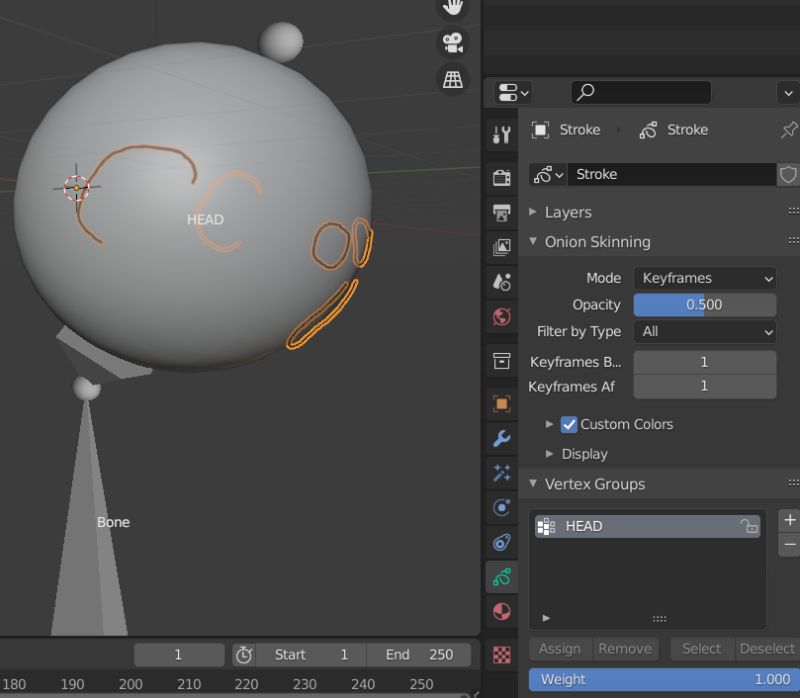The height and width of the screenshot is (698, 800).
Task: Toggle the Fake User shield on Stroke
Action: [x=789, y=174]
